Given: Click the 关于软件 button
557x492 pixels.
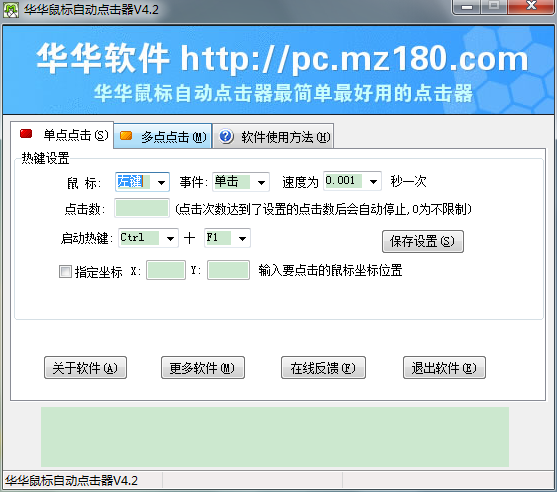Looking at the screenshot, I should (85, 368).
